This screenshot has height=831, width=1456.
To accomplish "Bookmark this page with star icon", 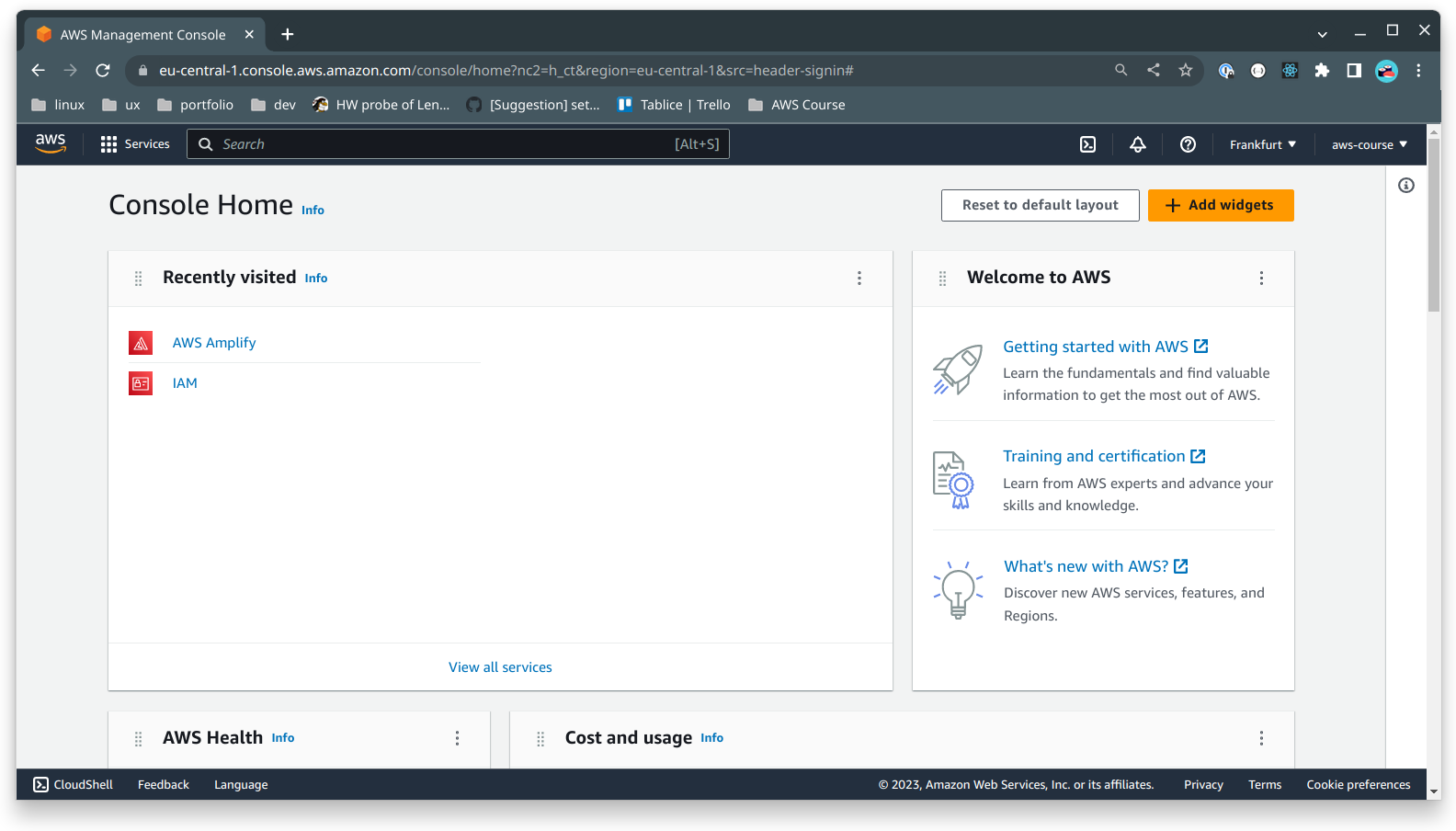I will (x=1186, y=70).
